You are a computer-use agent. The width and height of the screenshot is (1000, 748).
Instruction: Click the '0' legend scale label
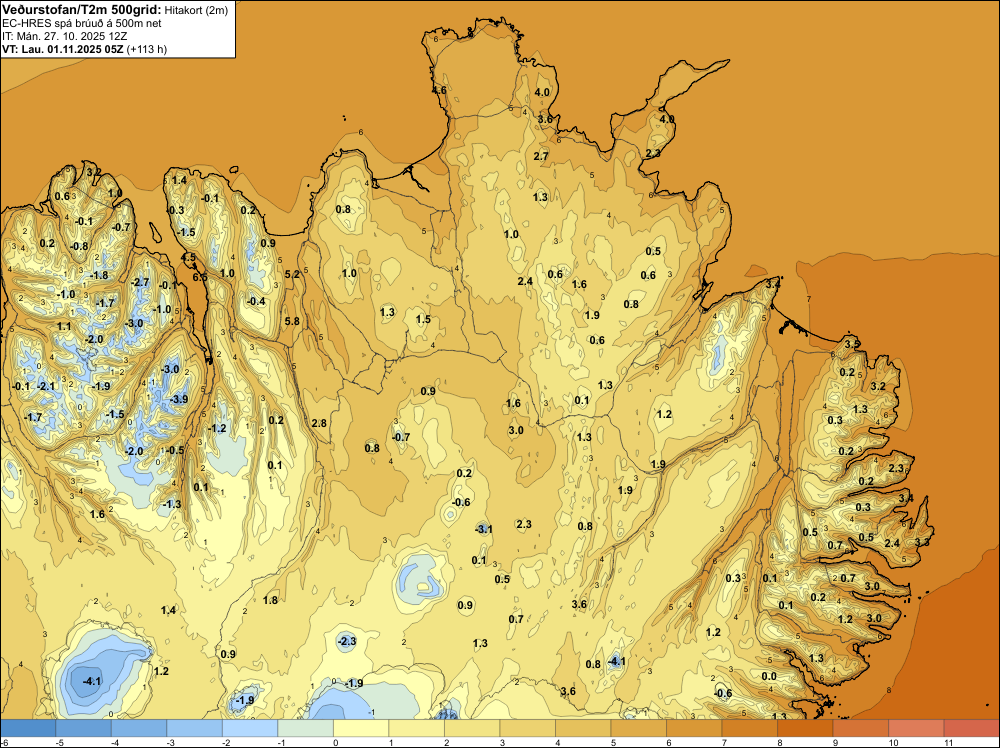coord(335,742)
